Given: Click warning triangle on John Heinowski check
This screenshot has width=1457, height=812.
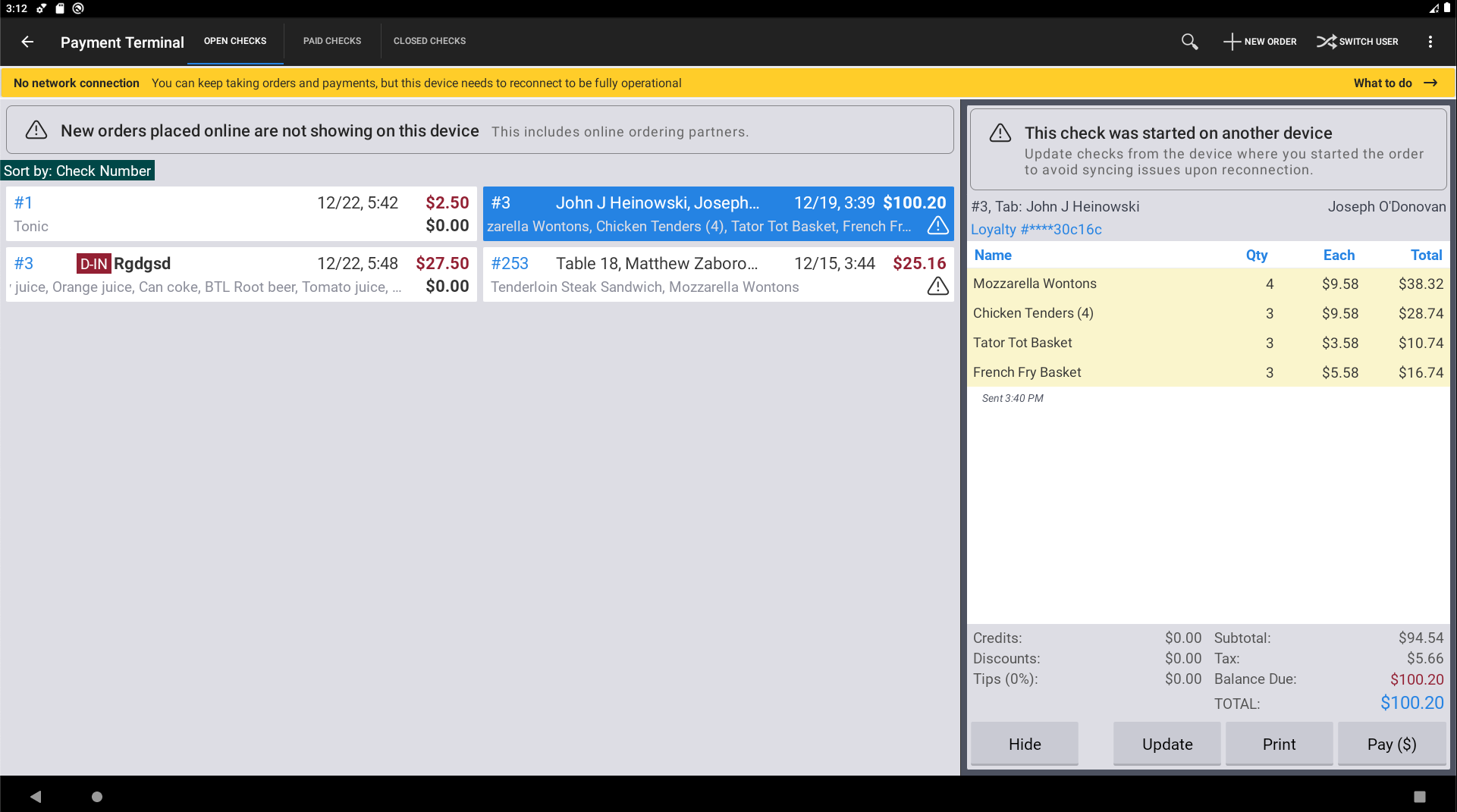Looking at the screenshot, I should click(937, 226).
